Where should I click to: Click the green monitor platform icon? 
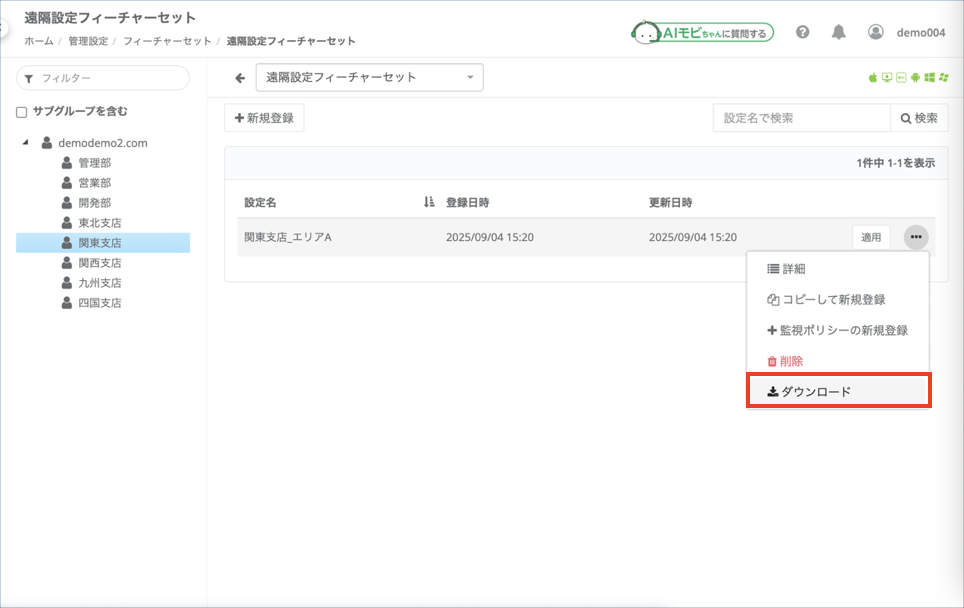click(x=887, y=77)
